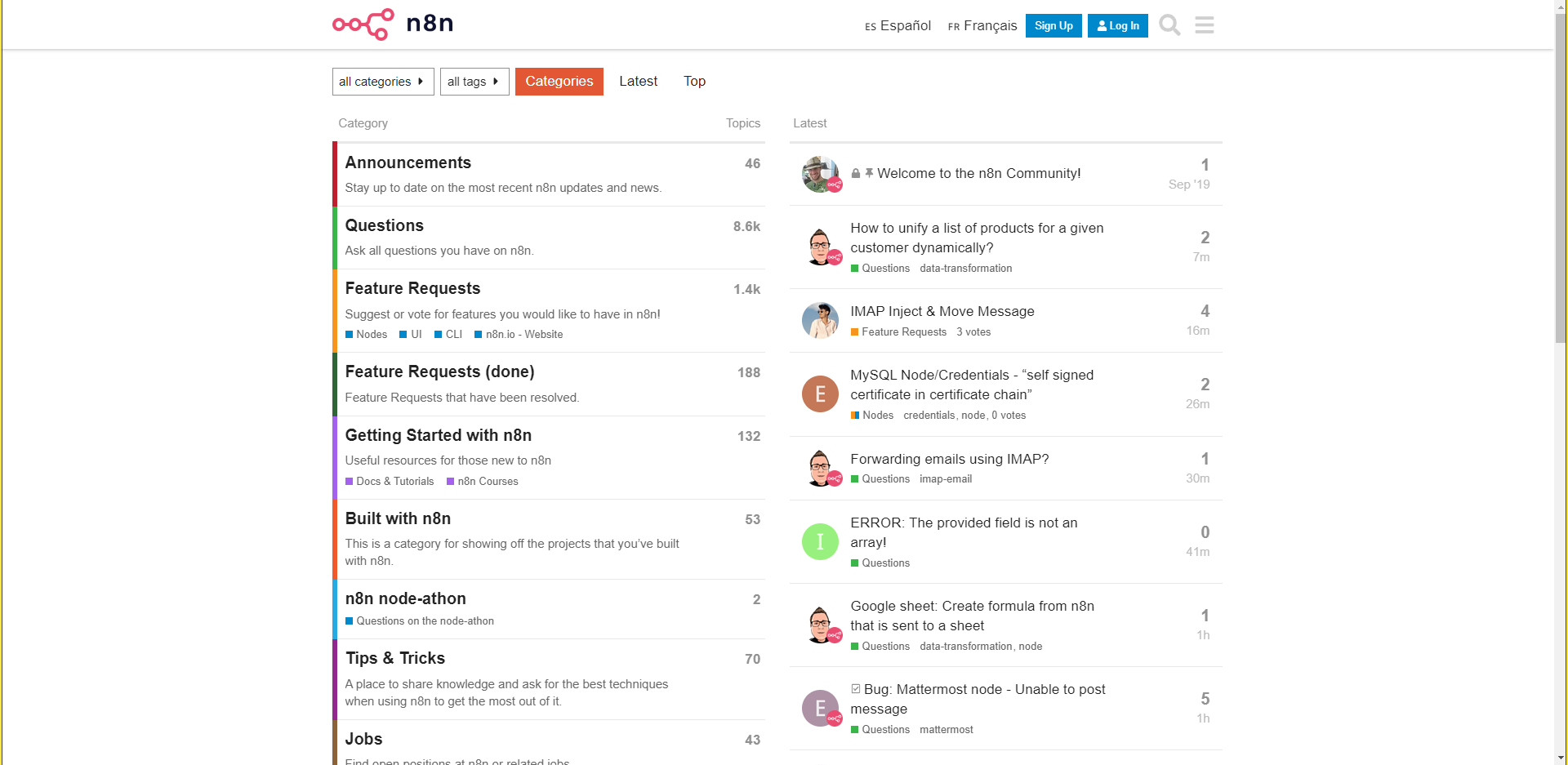Open the n8n Courses subcategory
Viewport: 1568px width, 765px height.
(x=483, y=482)
